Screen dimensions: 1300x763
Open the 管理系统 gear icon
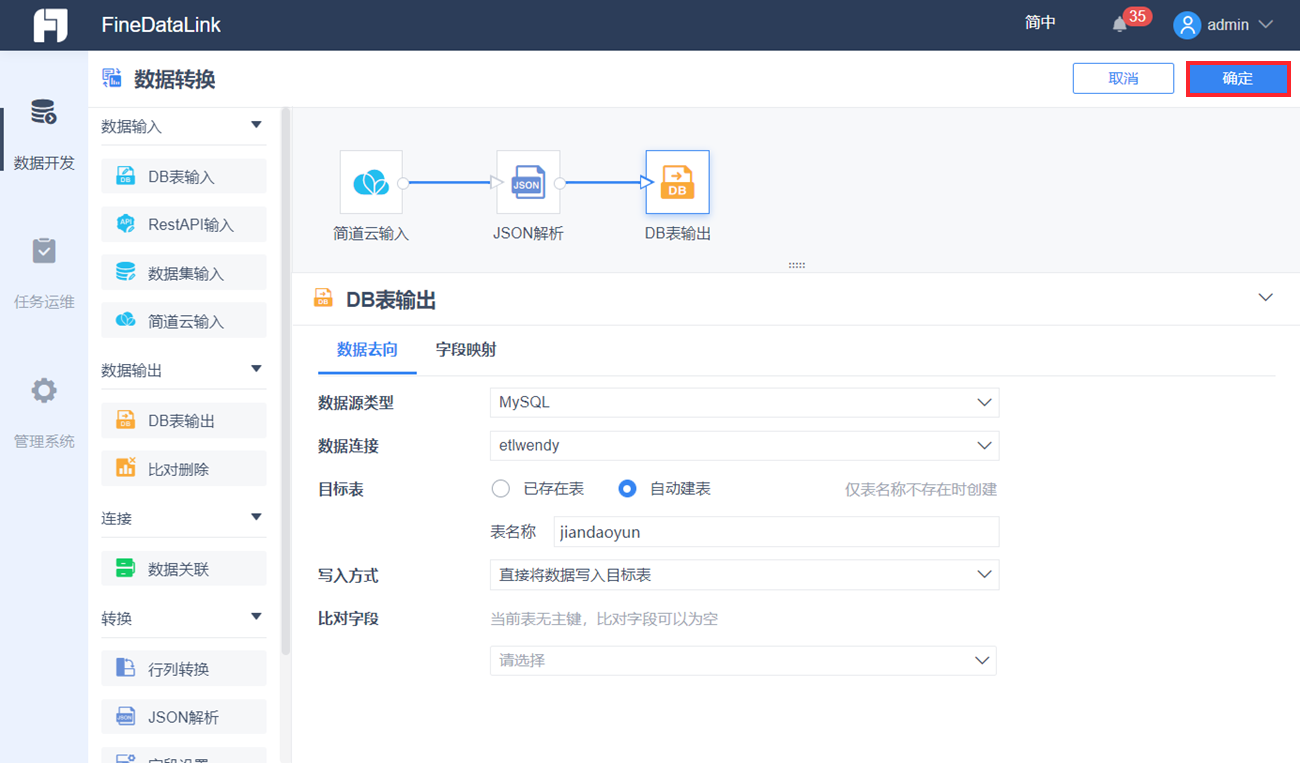pos(44,390)
